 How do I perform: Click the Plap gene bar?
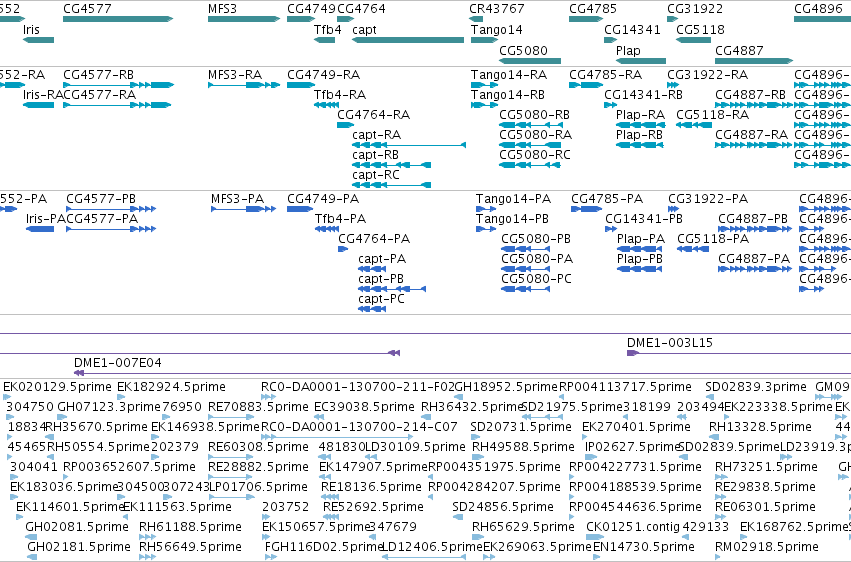coord(641,61)
